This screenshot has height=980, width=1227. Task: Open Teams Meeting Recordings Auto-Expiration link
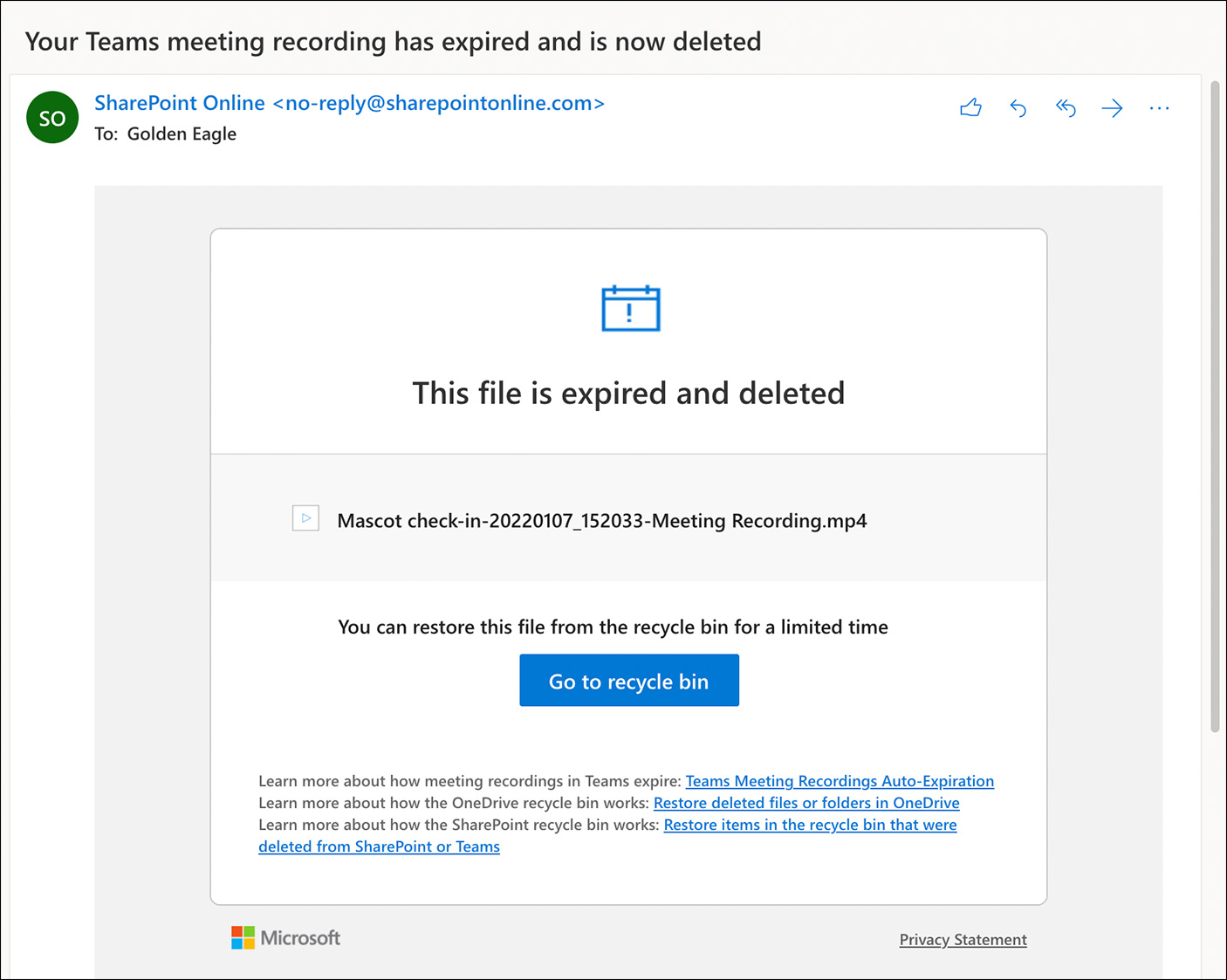pos(839,781)
